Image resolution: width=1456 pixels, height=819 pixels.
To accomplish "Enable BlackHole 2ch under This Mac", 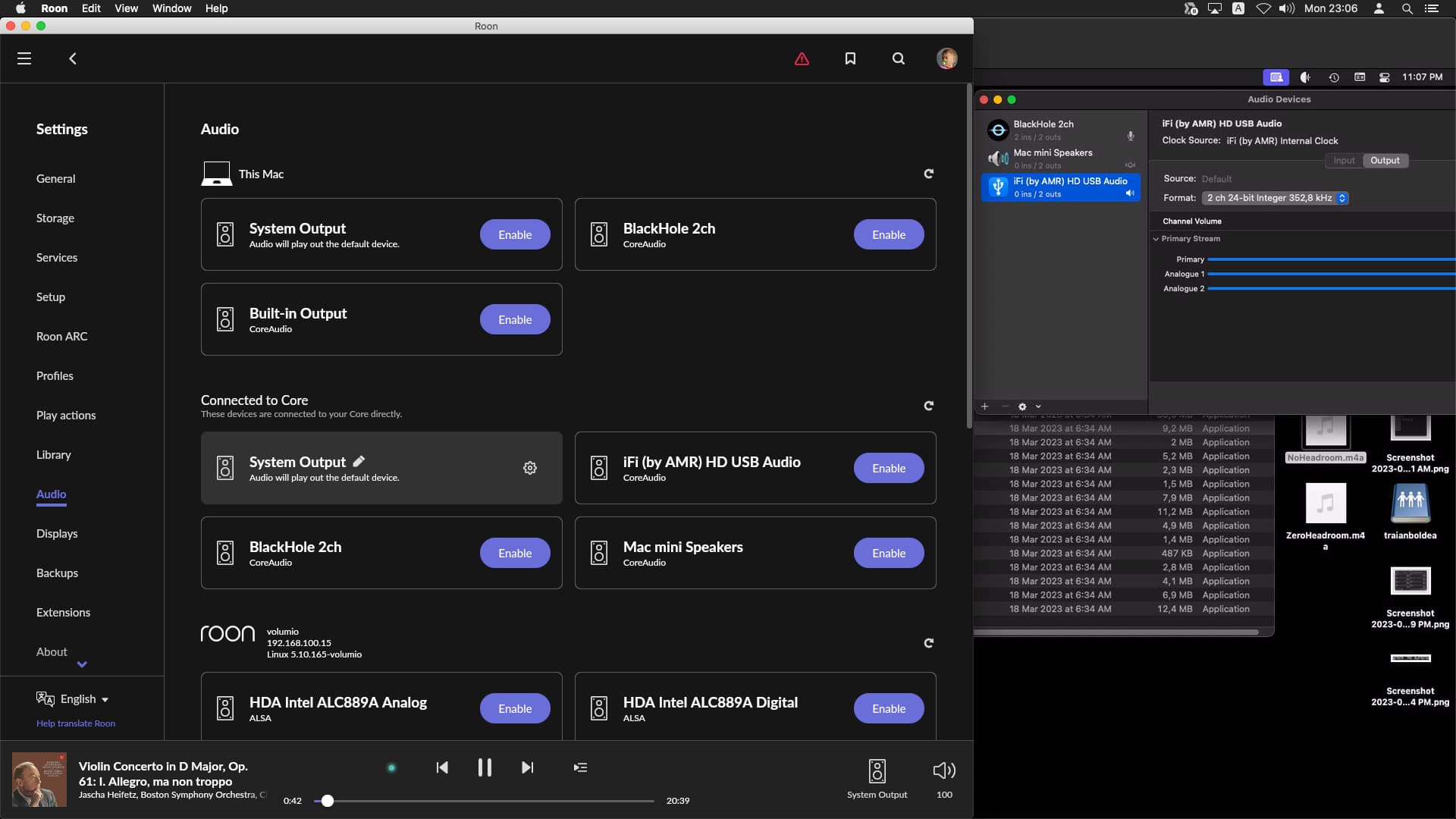I will click(889, 234).
